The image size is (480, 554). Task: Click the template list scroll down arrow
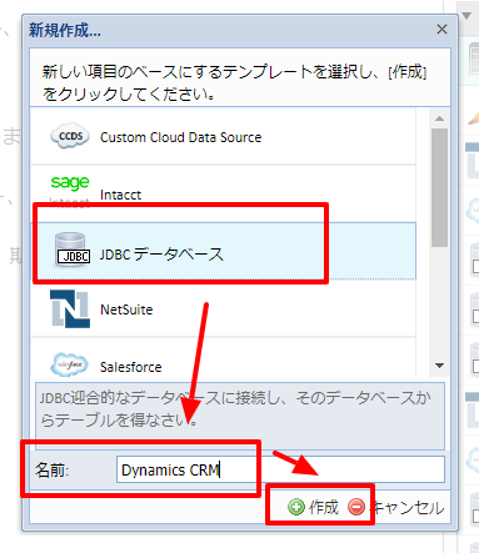point(439,366)
